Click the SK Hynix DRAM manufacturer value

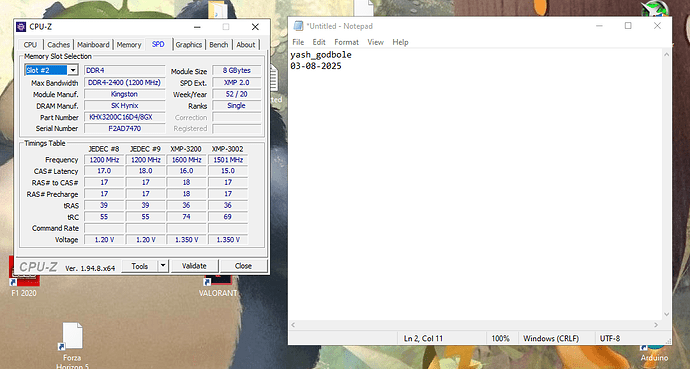124,106
